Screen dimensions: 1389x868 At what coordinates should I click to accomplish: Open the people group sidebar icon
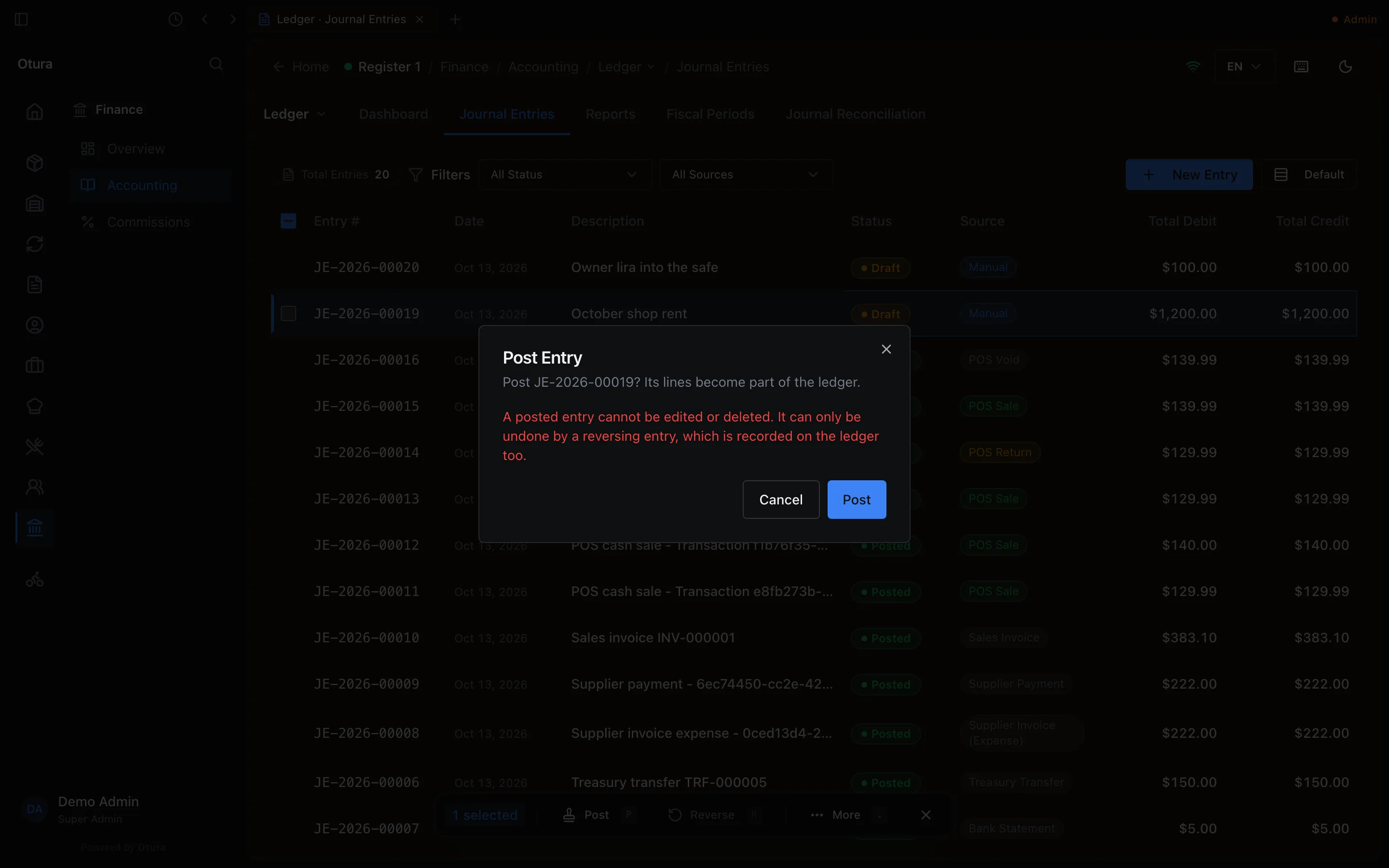pos(35,487)
